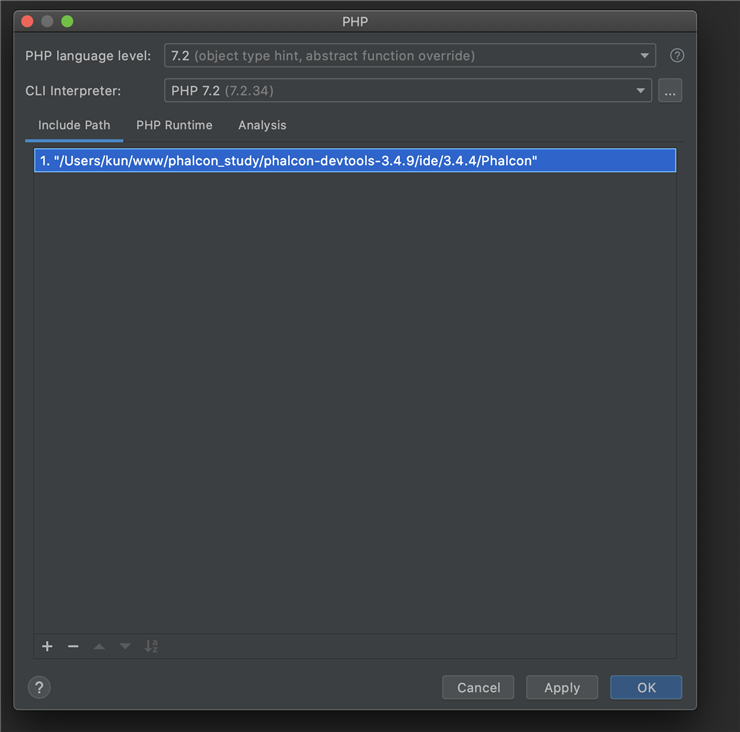Browse CLI interpreters with ellipsis button

pyautogui.click(x=670, y=91)
